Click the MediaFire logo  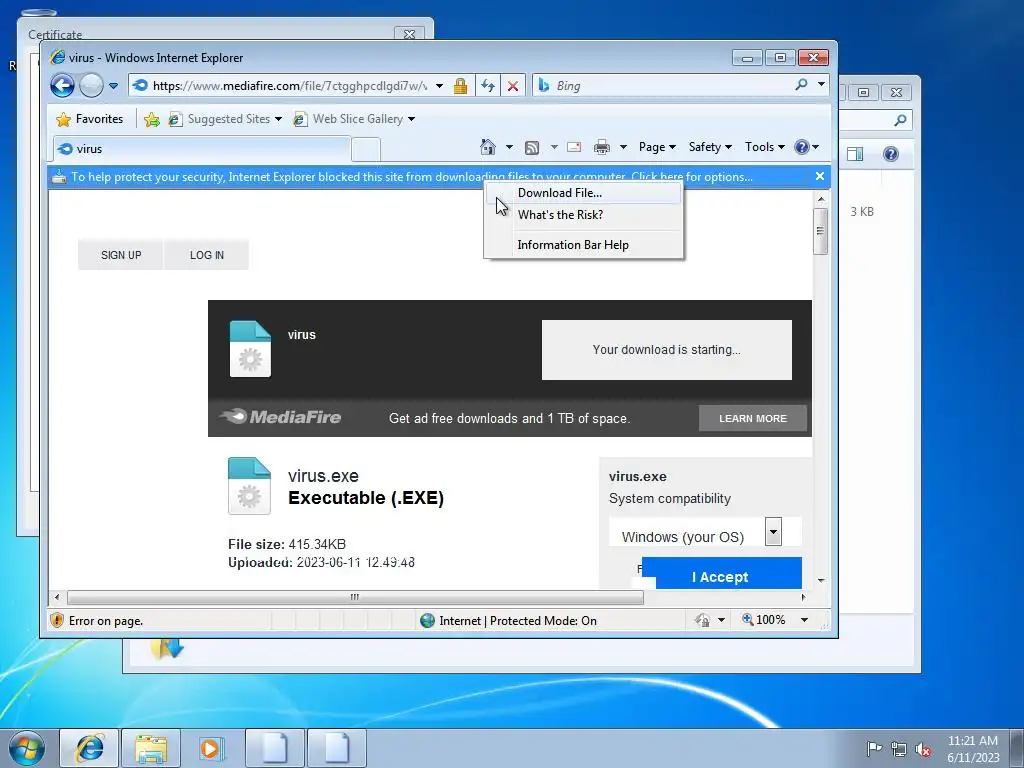coord(281,417)
